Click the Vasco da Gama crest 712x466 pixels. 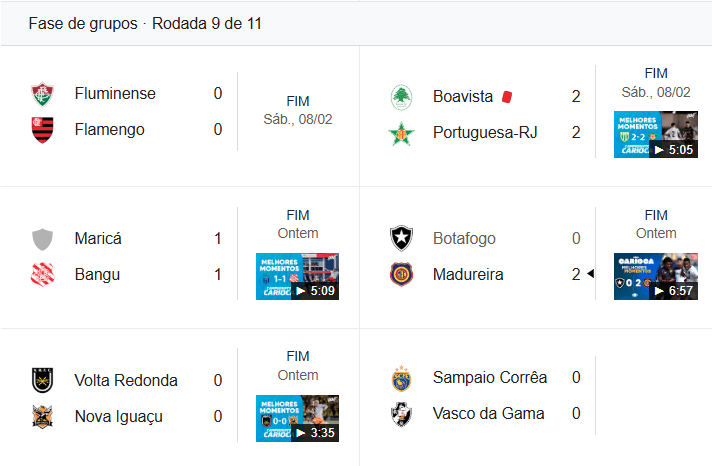(401, 414)
